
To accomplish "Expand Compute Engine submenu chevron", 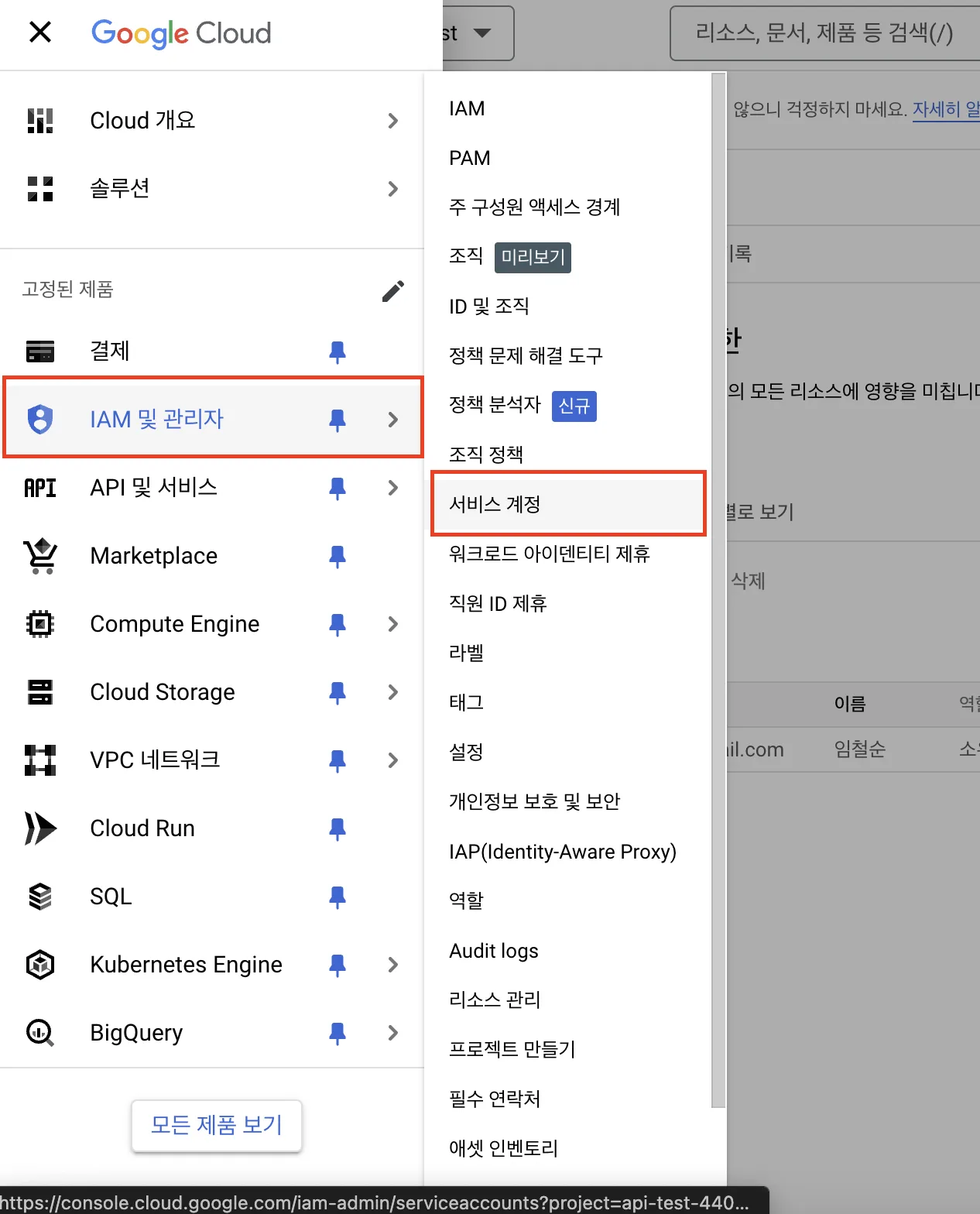I will tap(393, 624).
